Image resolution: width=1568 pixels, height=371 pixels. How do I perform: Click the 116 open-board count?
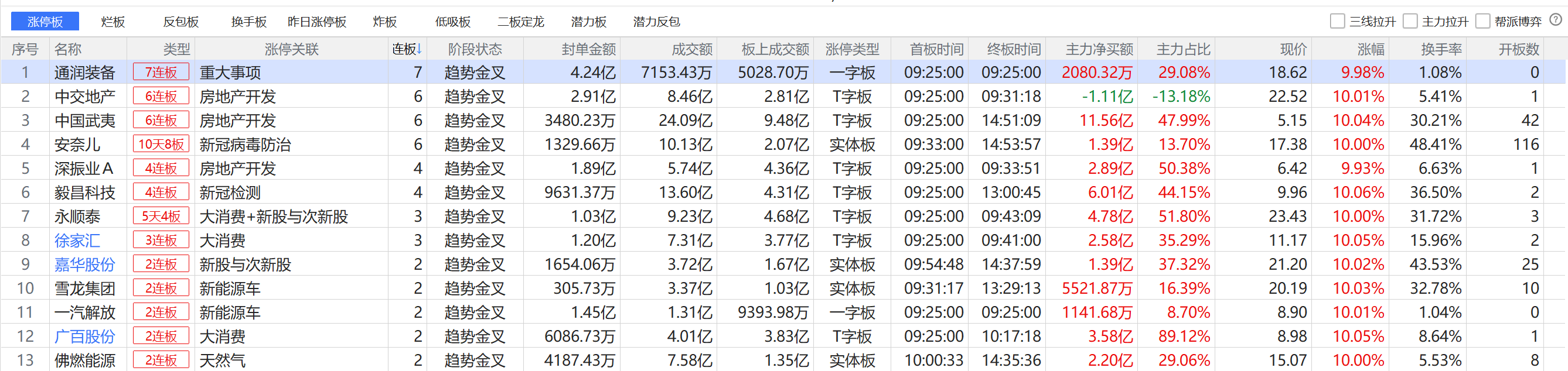pyautogui.click(x=1526, y=145)
